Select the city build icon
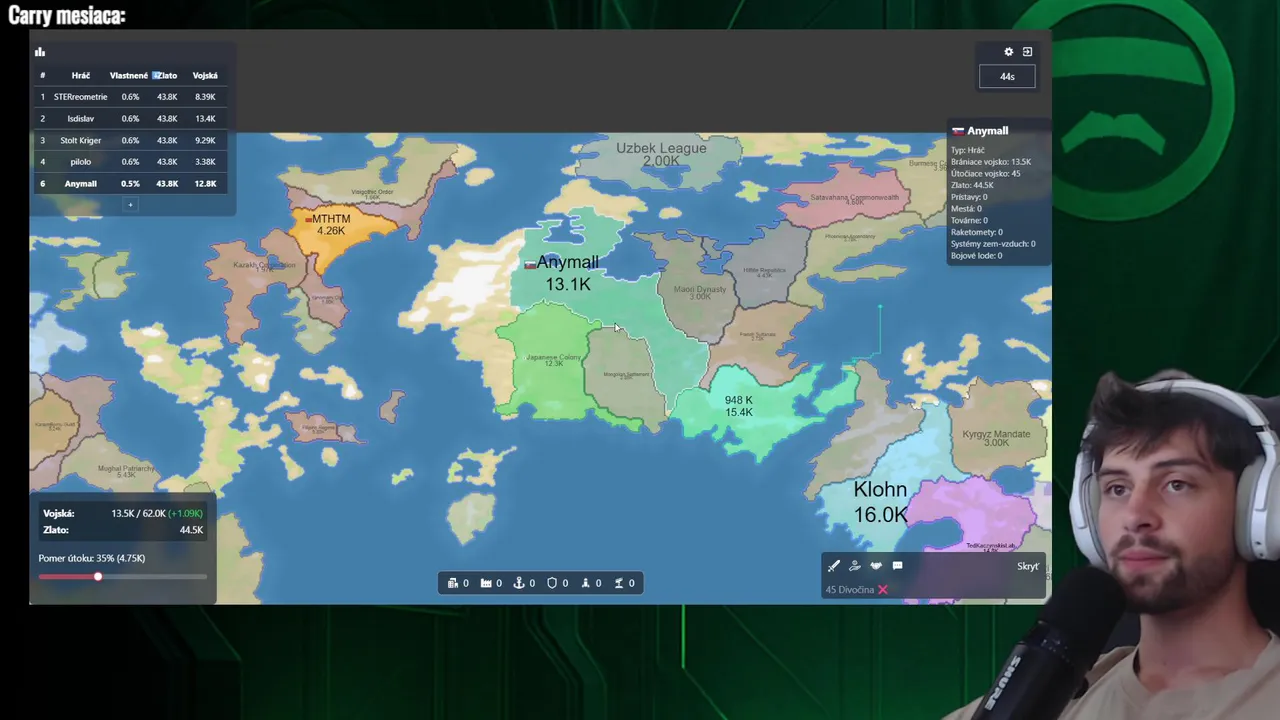1280x720 pixels. click(x=453, y=583)
